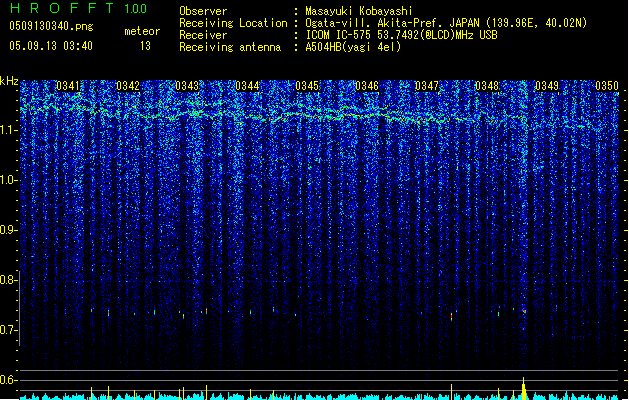This screenshot has width=629, height=400.
Task: Click the strong meteor echo before 0349
Action: coord(524,311)
